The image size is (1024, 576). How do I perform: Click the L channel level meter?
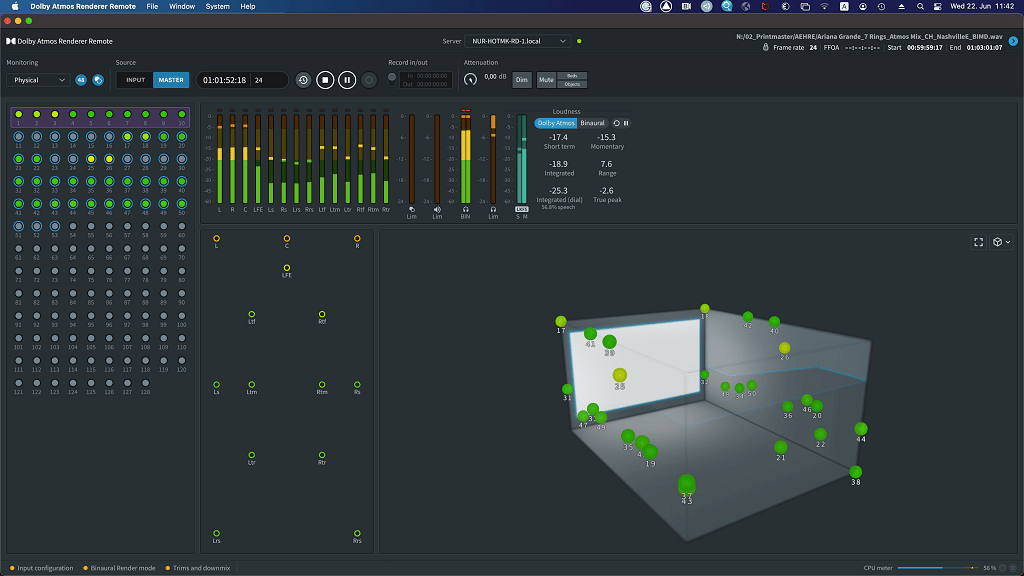pos(219,159)
